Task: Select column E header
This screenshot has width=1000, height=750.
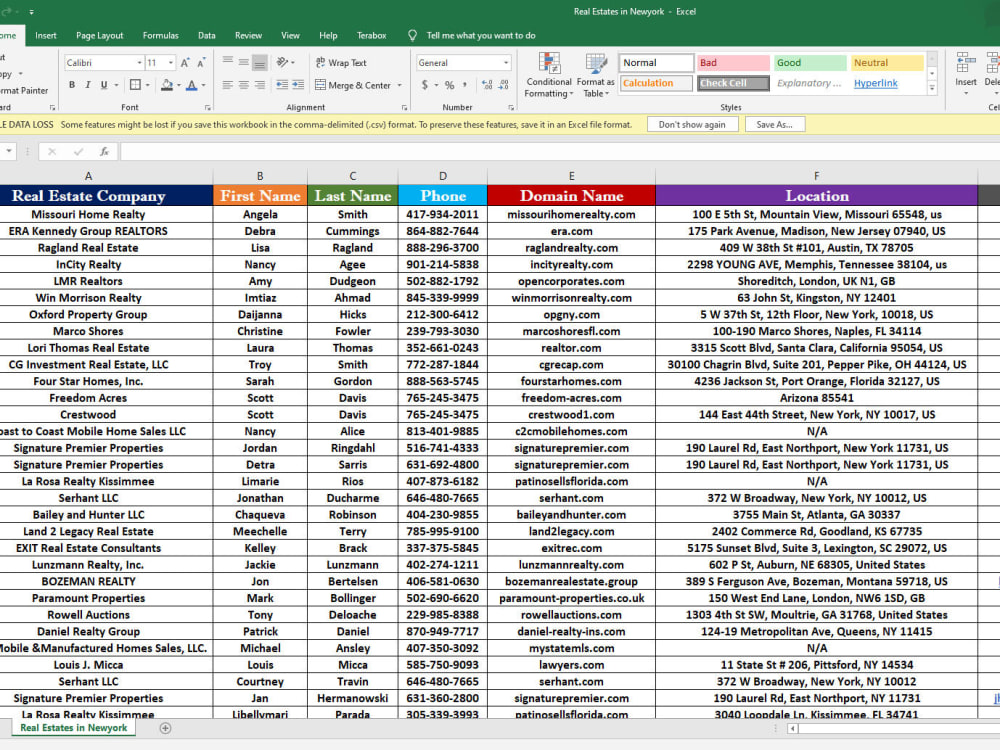Action: (571, 176)
